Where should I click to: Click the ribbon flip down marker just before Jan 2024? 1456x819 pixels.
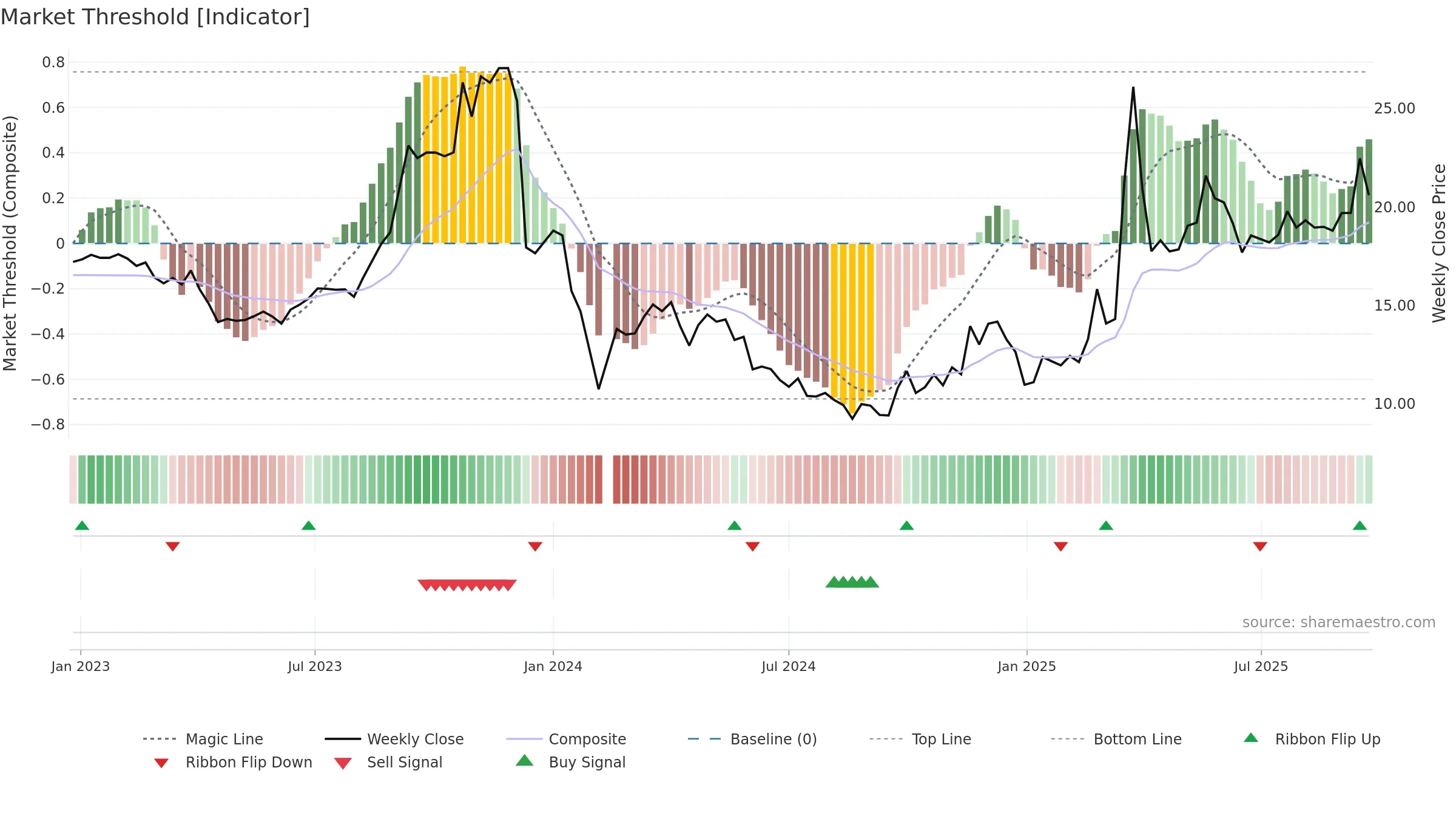click(535, 547)
